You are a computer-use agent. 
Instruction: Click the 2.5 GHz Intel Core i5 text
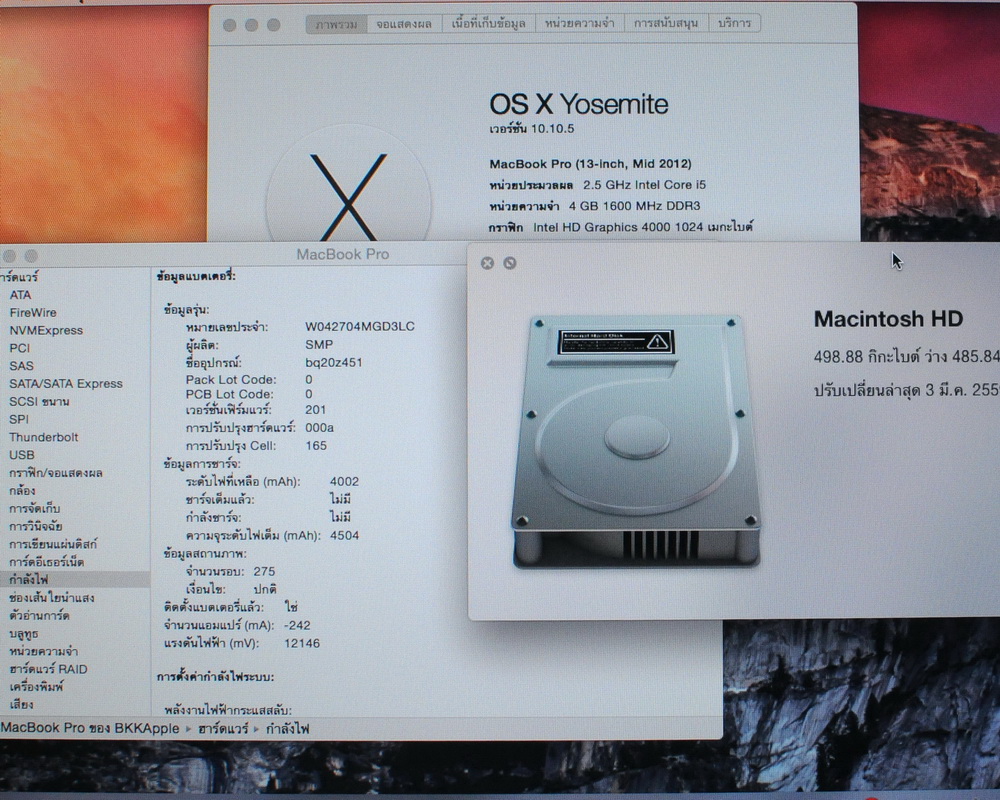(x=645, y=185)
